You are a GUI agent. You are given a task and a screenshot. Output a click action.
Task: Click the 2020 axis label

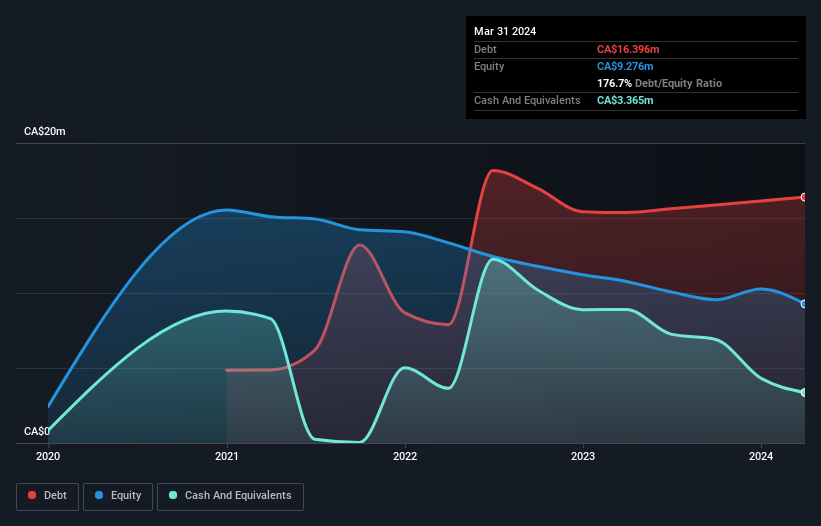click(48, 456)
